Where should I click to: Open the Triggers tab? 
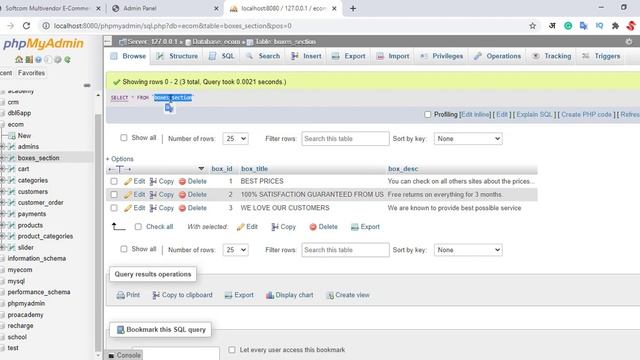601,56
